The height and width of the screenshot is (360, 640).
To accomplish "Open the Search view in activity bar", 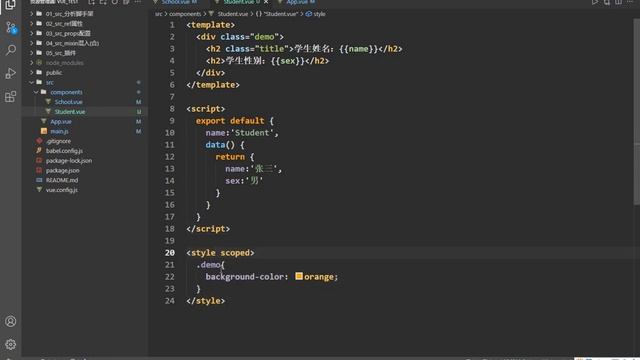I will click(11, 50).
